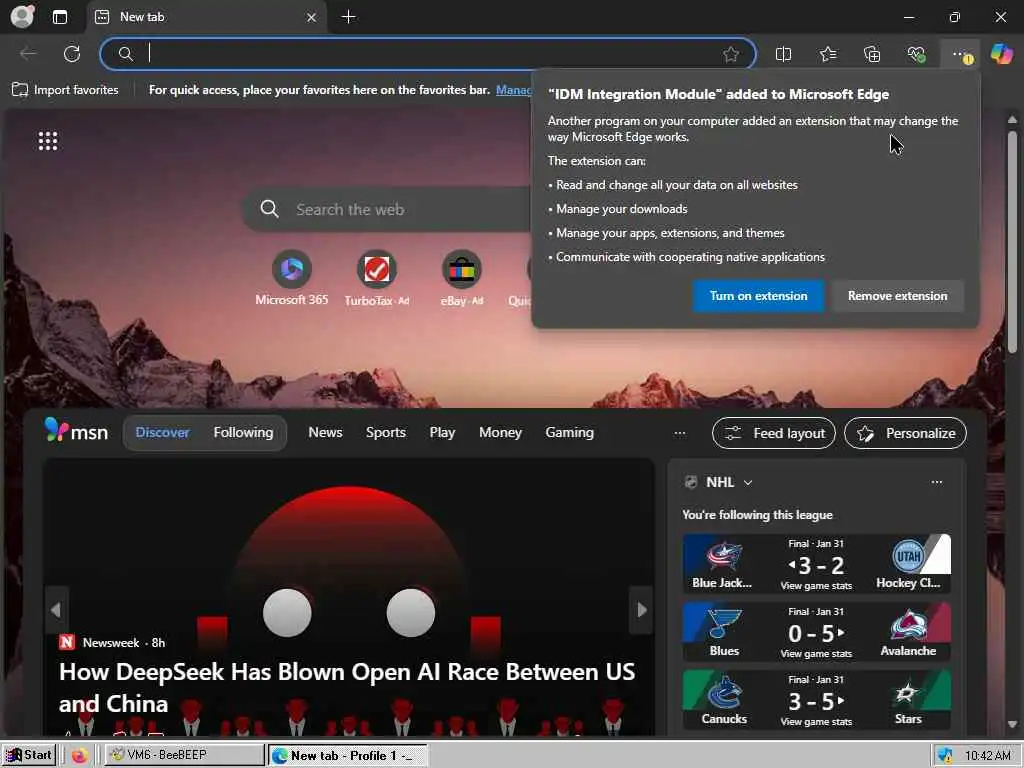
Task: View game stats for the 3-5 game
Action: pos(816,722)
